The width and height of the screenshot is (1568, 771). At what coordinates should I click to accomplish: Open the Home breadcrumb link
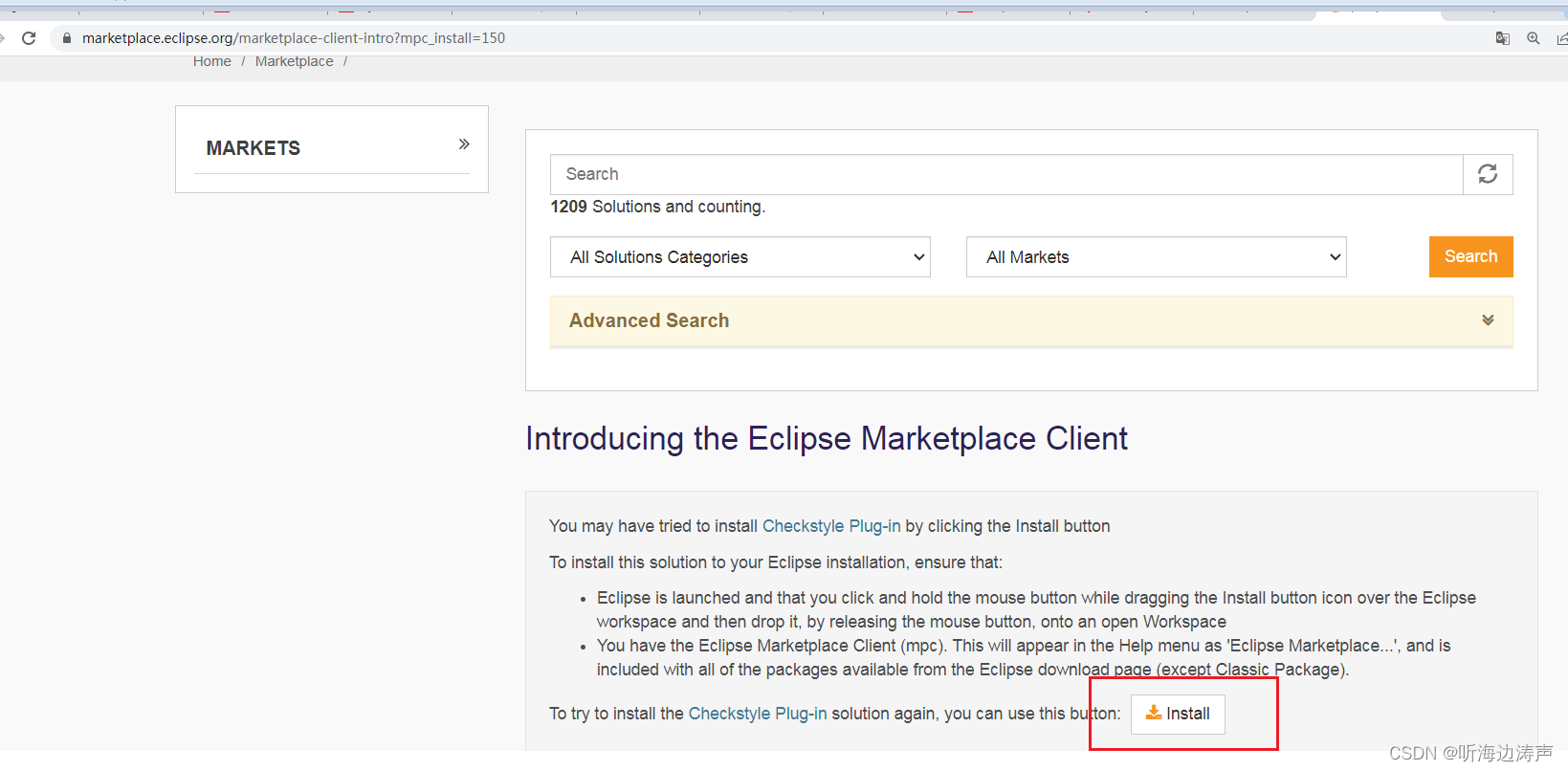pyautogui.click(x=212, y=61)
